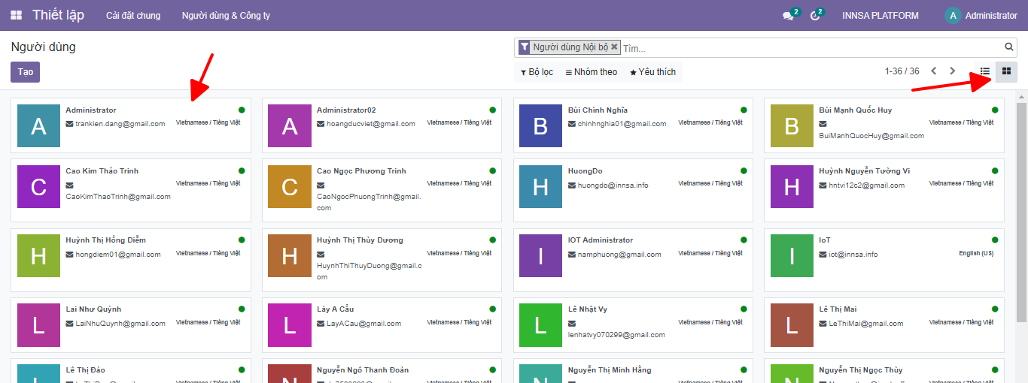Screen dimensions: 1028x383
Task: Switch to kanban view icon
Action: point(1006,71)
